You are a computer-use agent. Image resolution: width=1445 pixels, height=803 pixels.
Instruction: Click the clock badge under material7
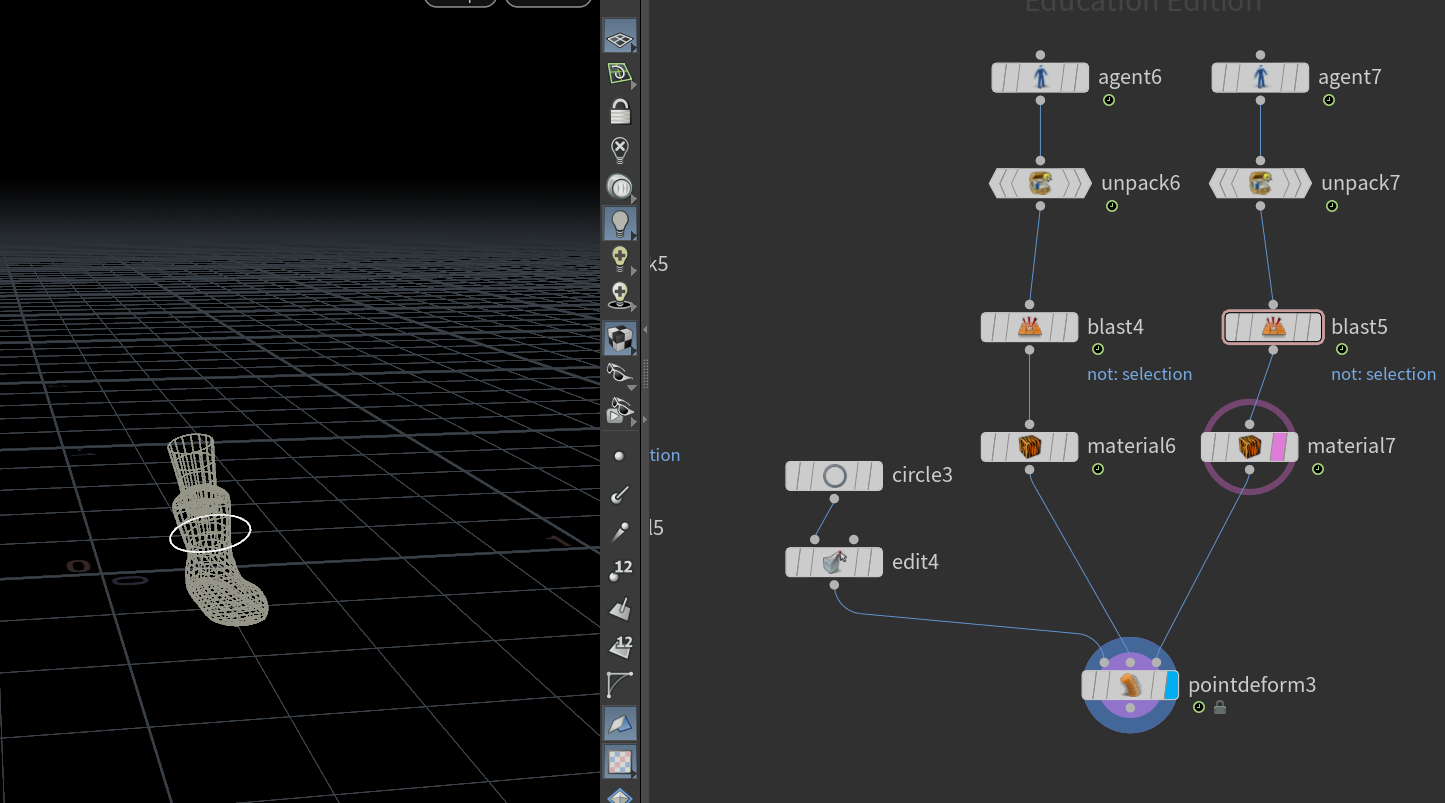[1317, 469]
